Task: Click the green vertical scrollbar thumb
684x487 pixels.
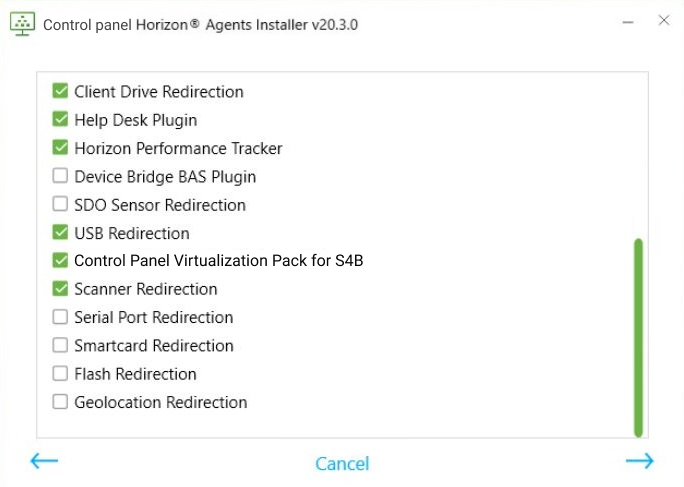Action: pos(638,336)
